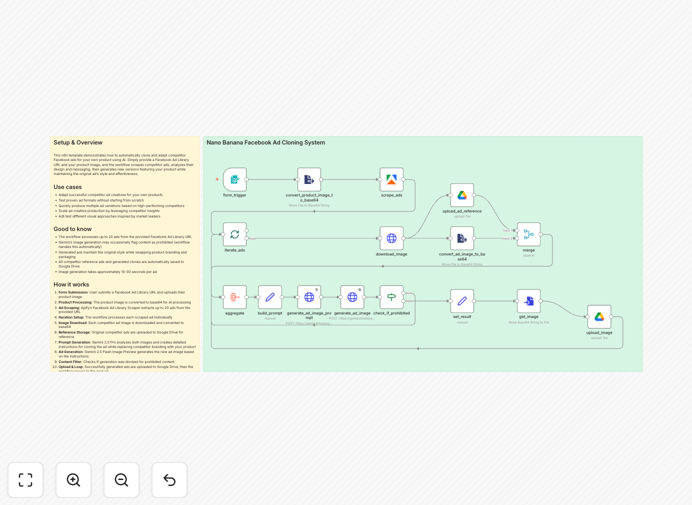
Task: Open the convert_product_image_to_base64 node
Action: 309,179
